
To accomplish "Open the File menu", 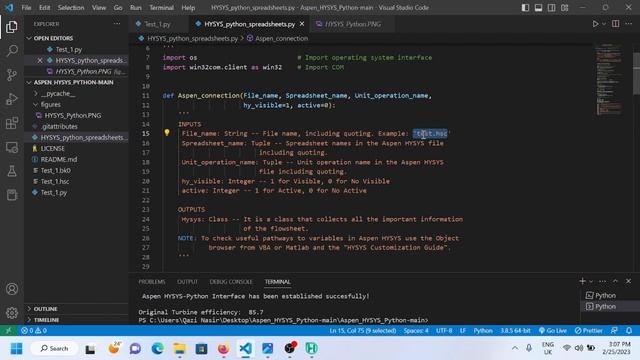I will (26, 8).
